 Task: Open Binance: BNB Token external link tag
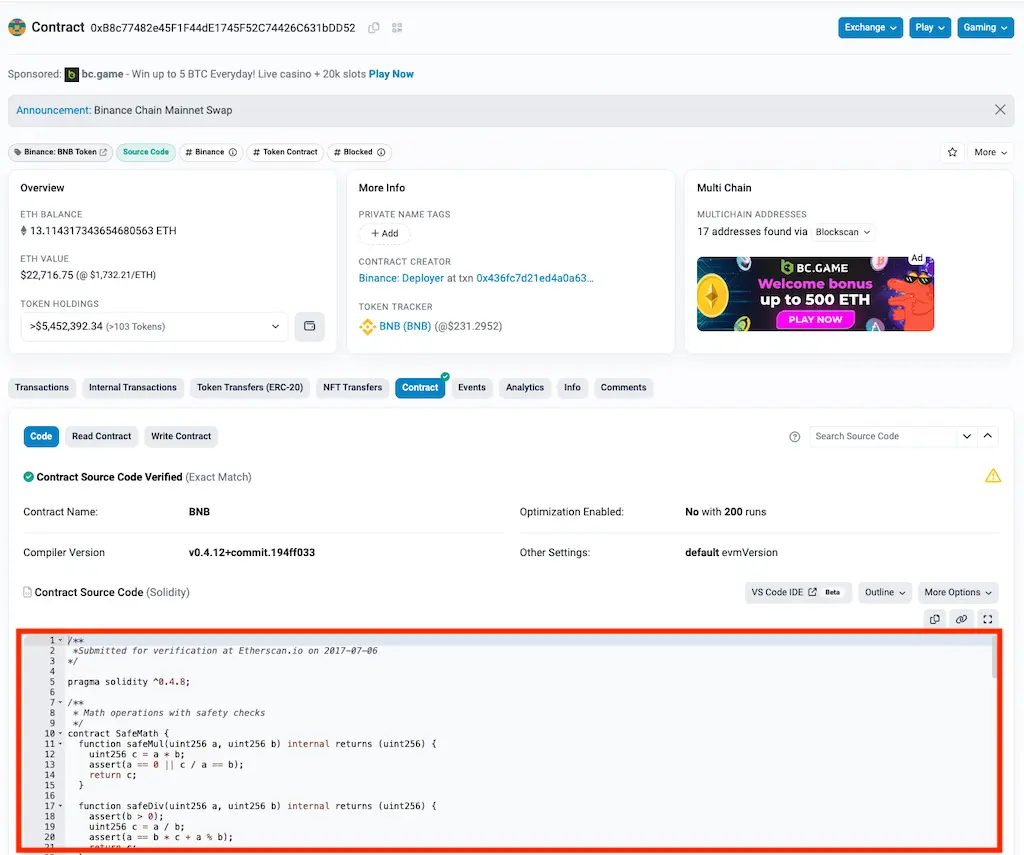tap(60, 152)
